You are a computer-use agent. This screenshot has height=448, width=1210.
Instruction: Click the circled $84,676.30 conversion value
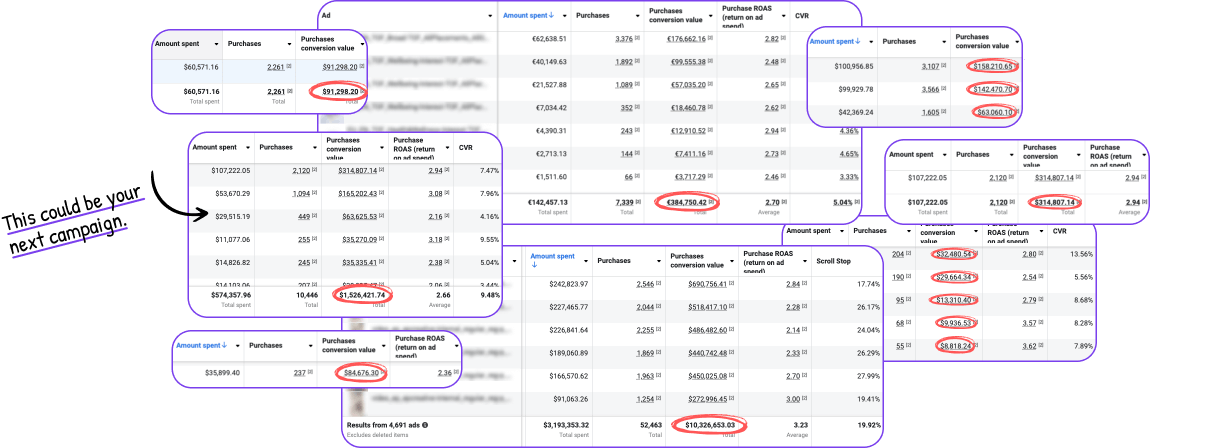coord(361,373)
